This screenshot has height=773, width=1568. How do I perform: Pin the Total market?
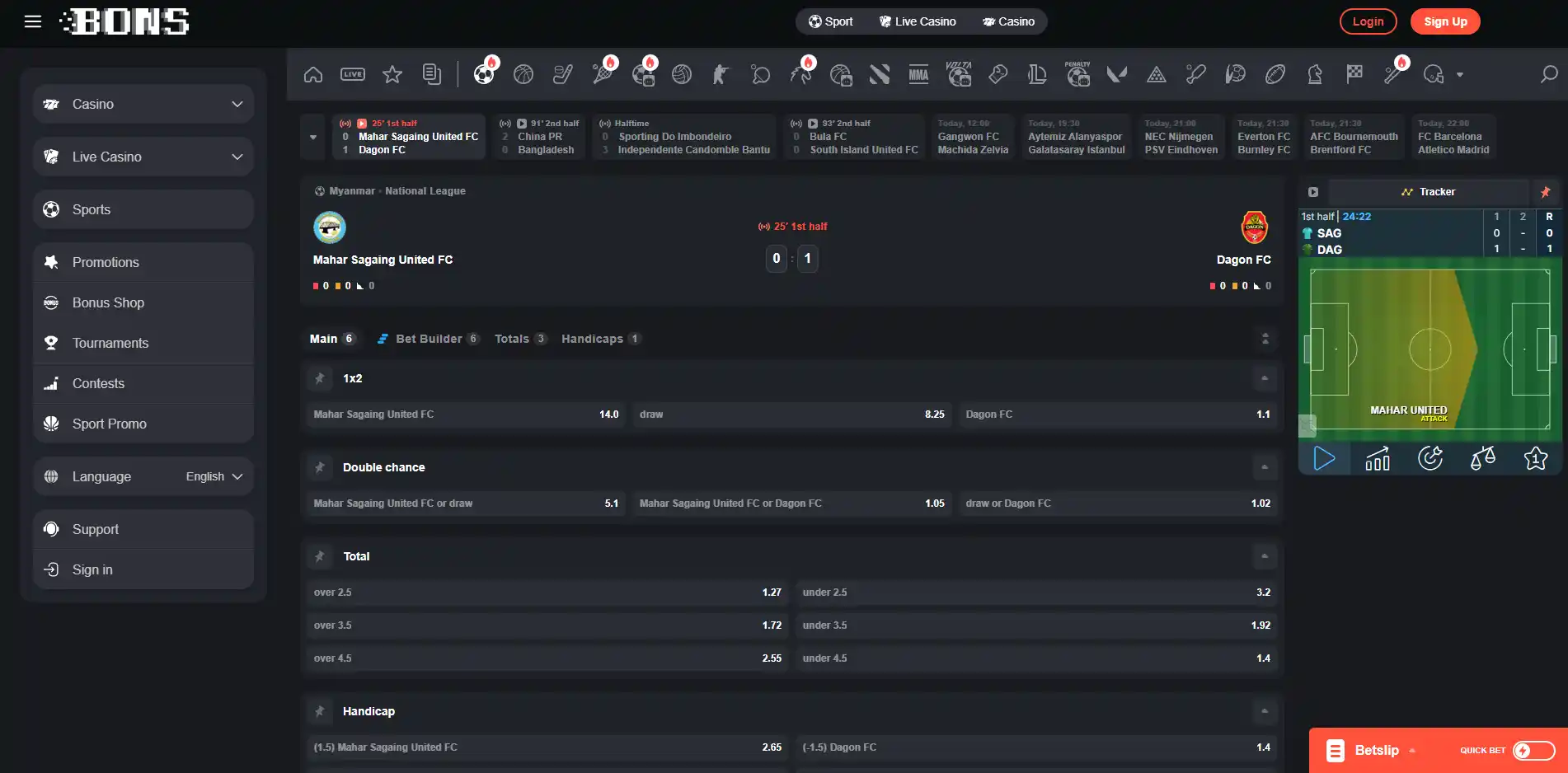320,556
